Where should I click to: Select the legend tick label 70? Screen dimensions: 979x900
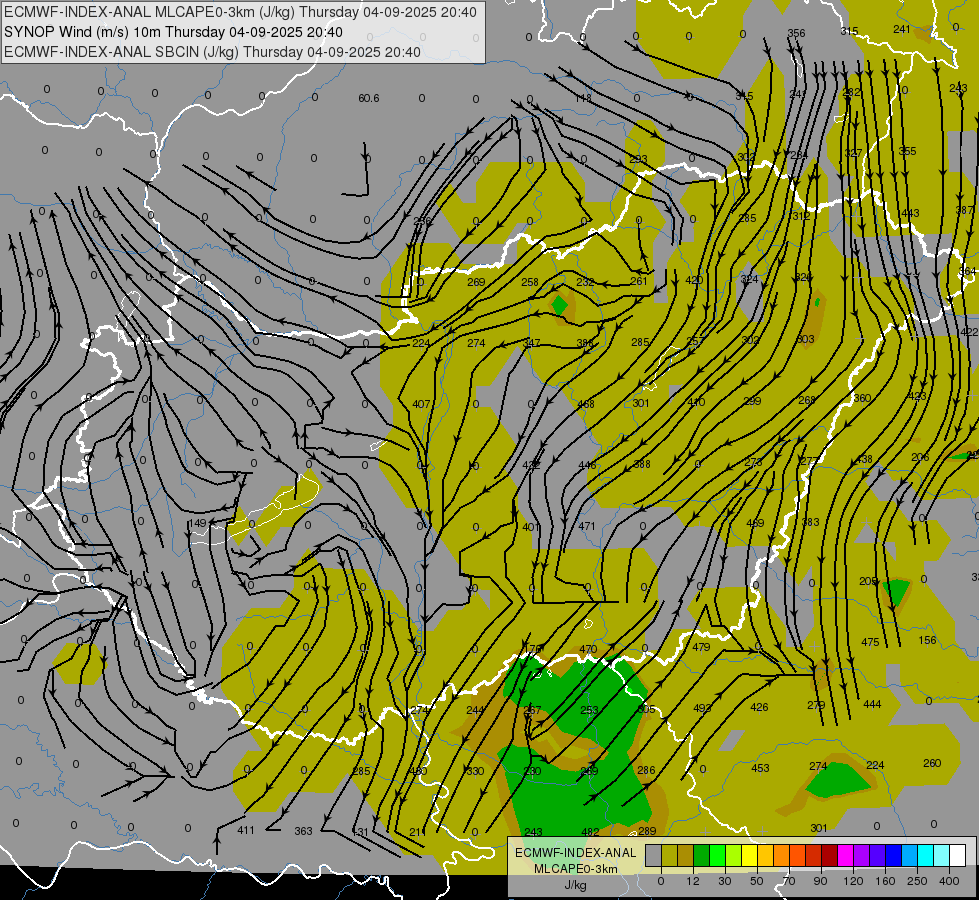[x=789, y=881]
